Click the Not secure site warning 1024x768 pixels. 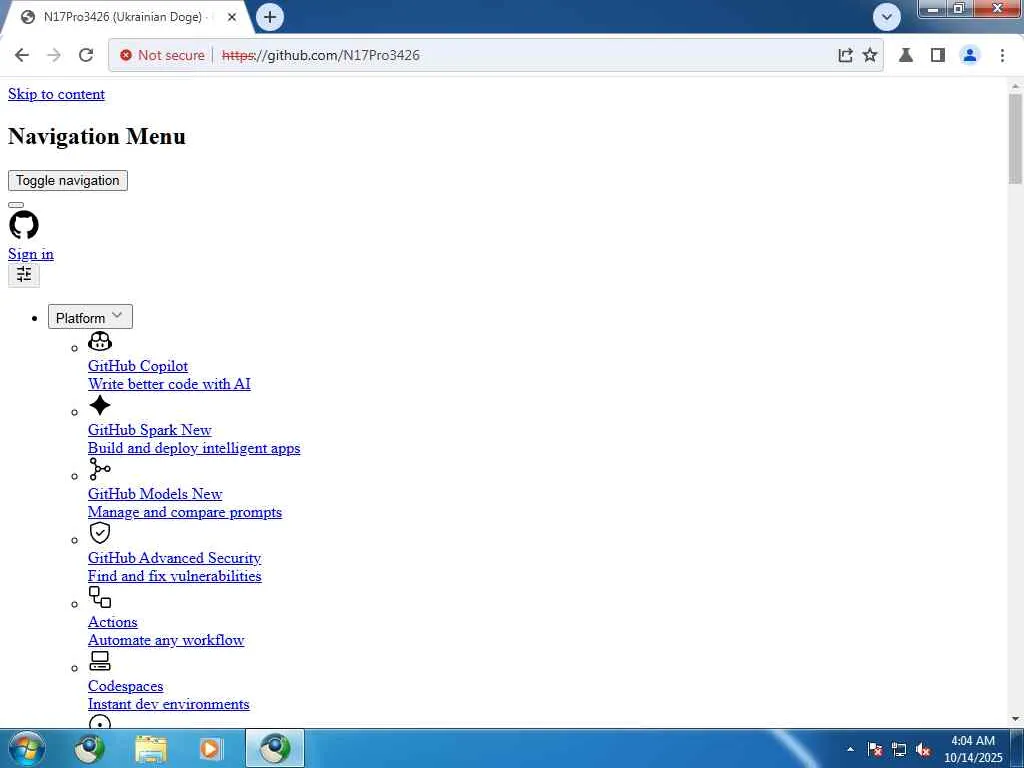coord(163,55)
